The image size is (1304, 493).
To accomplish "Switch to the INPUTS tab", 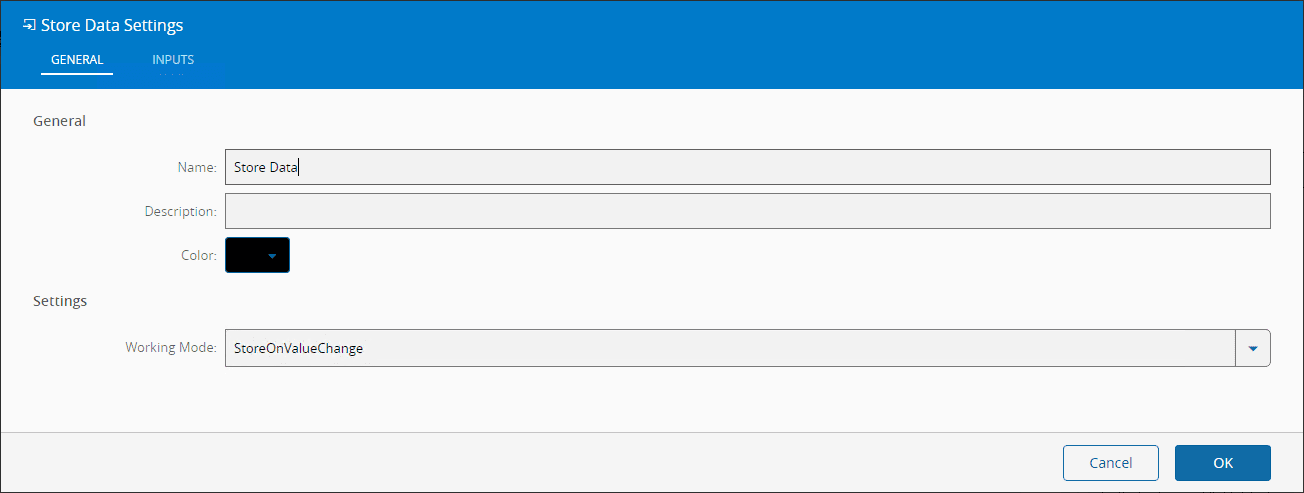I will (173, 60).
